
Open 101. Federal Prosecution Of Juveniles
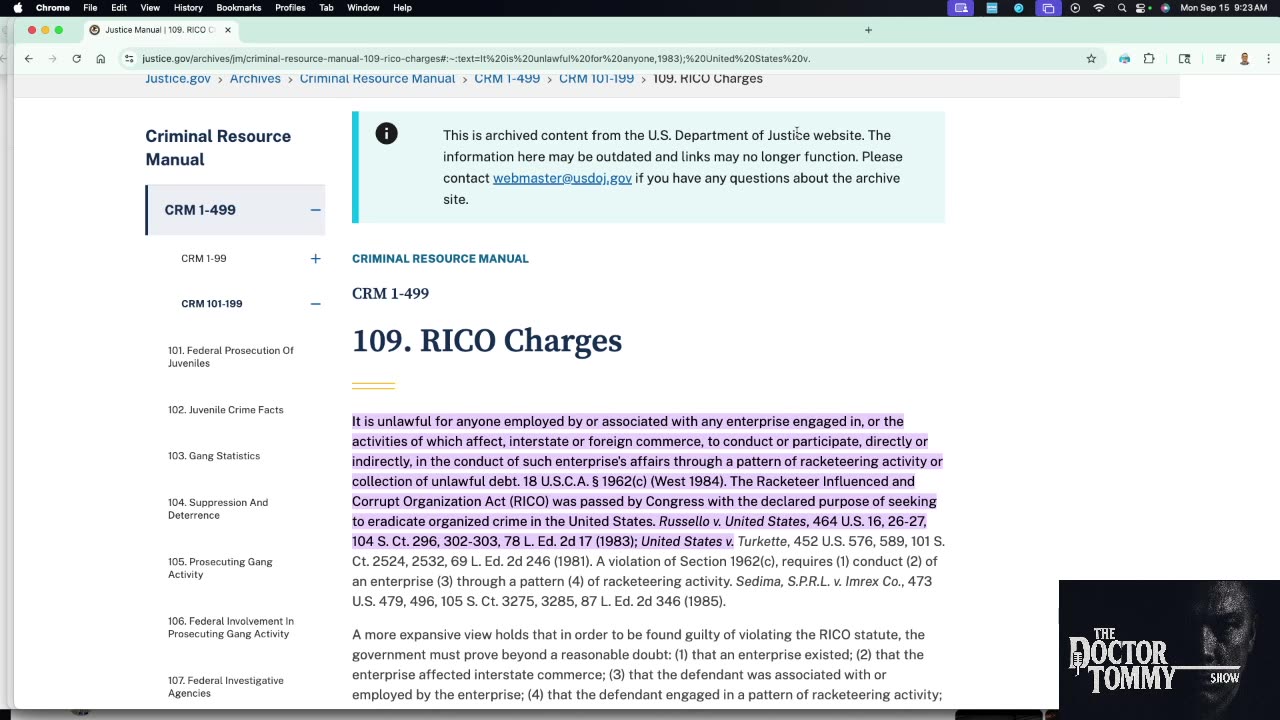click(x=231, y=357)
